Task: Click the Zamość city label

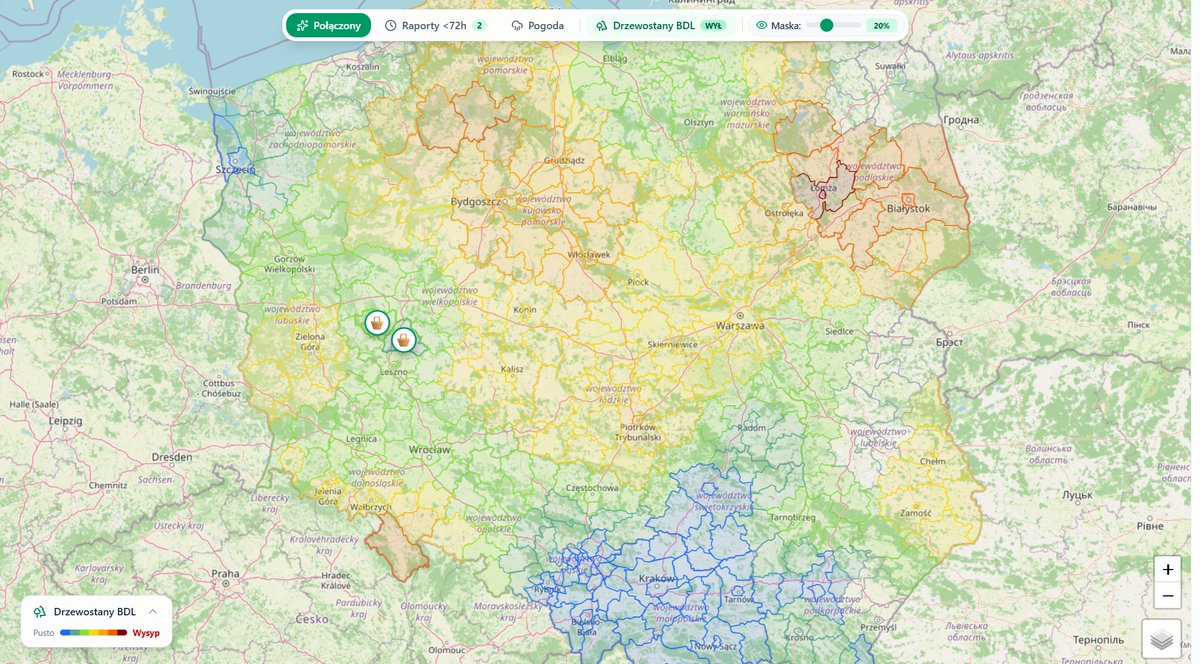Action: pos(916,511)
